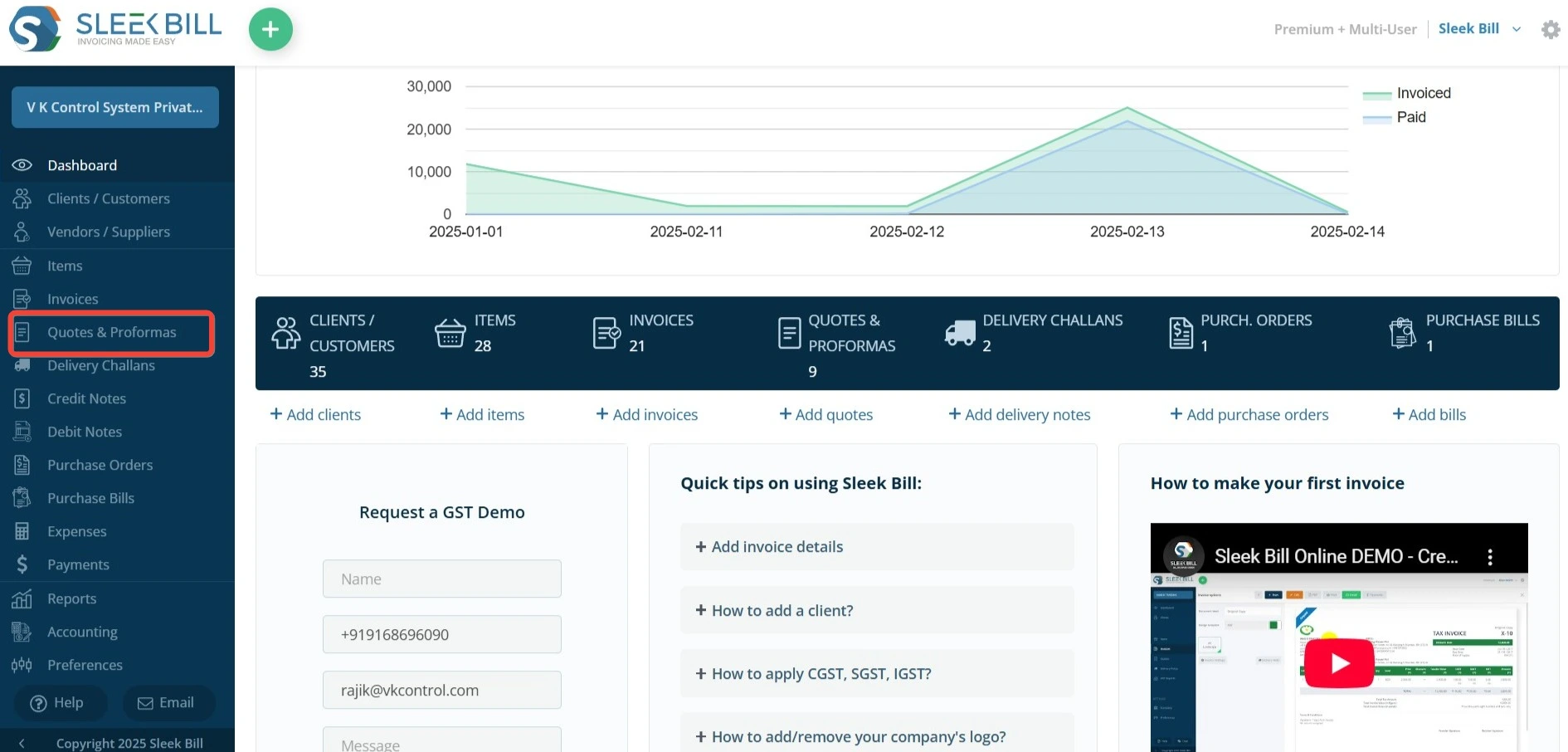This screenshot has height=752, width=1568.
Task: Expand the company's logo tip
Action: (x=877, y=734)
